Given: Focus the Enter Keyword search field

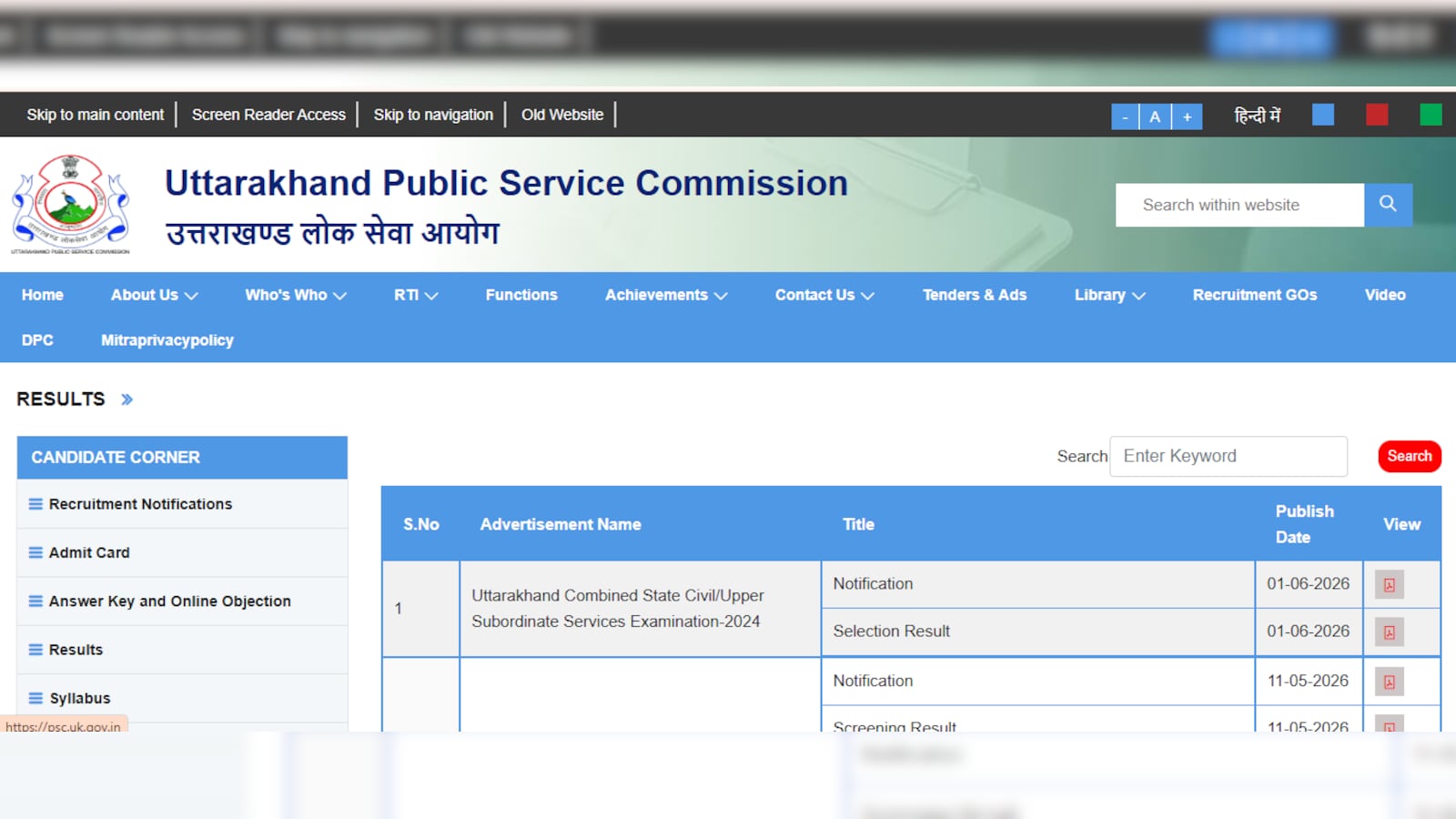Looking at the screenshot, I should 1228,456.
